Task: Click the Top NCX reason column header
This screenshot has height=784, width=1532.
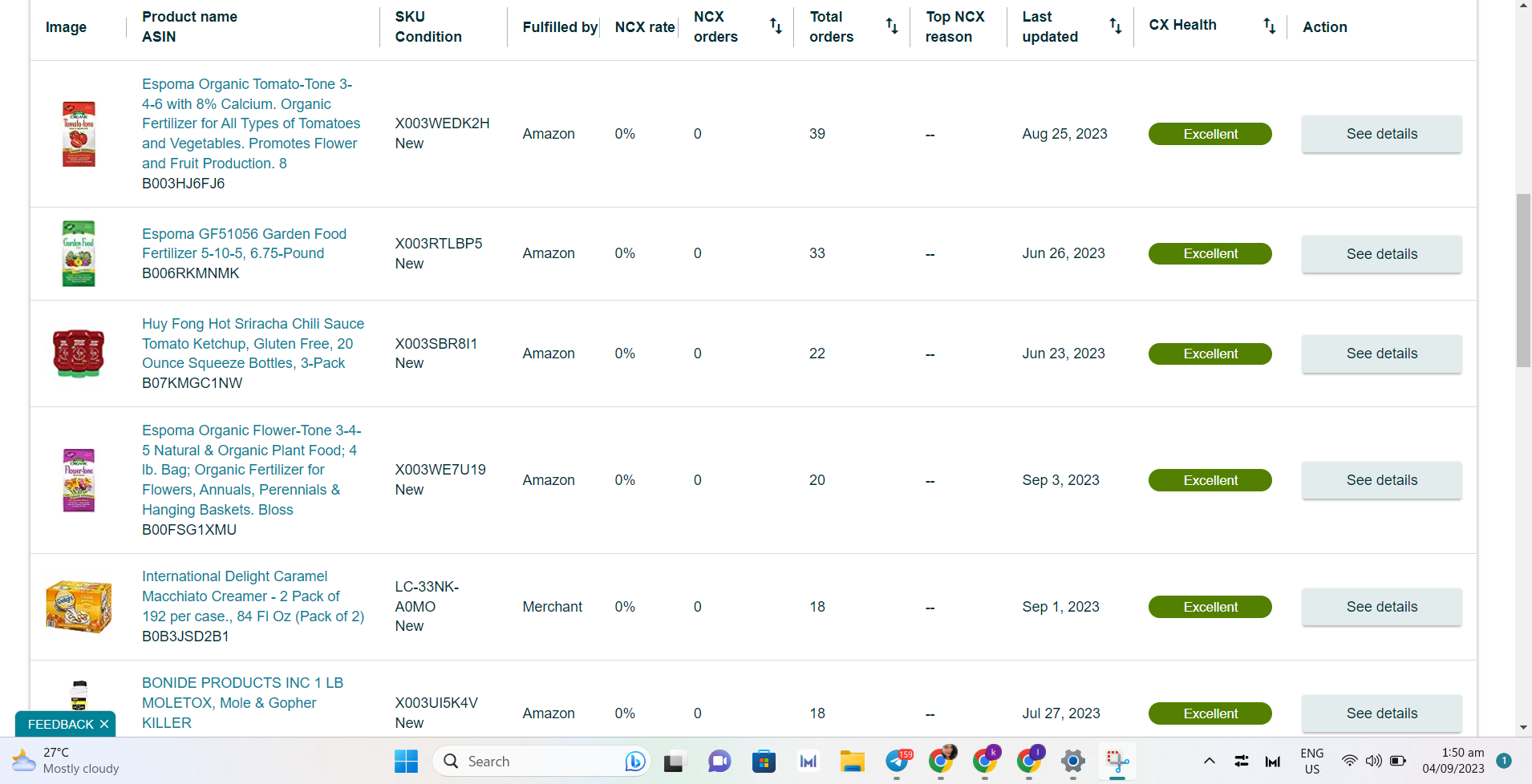Action: [x=954, y=26]
